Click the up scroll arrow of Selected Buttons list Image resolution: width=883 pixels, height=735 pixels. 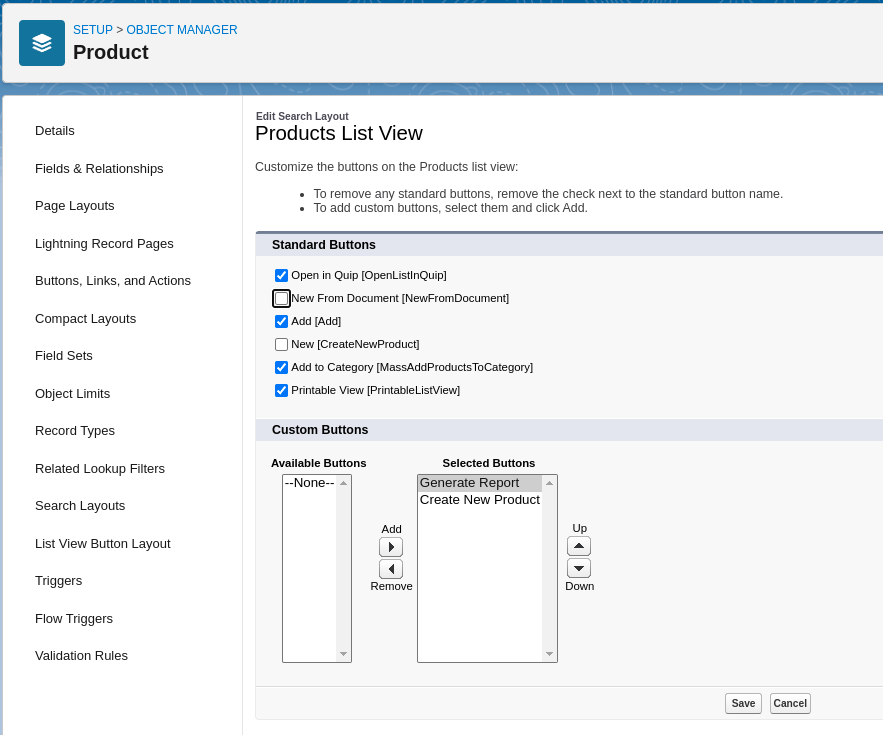pos(549,482)
